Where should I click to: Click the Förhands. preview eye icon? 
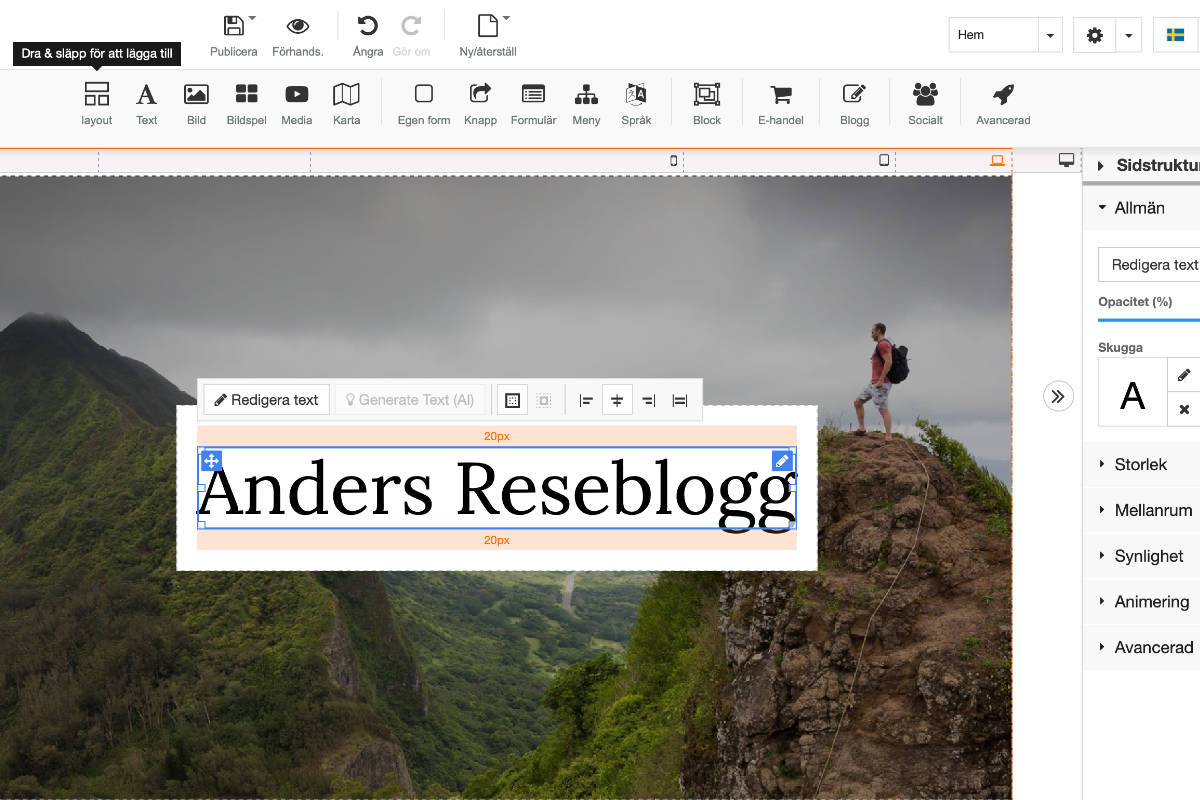coord(297,26)
